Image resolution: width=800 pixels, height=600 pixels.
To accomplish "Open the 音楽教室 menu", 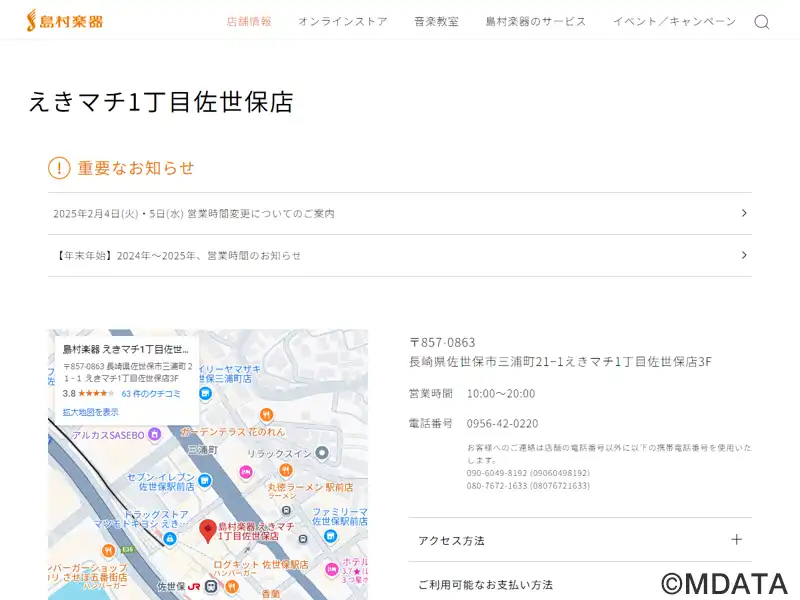I will coord(436,21).
